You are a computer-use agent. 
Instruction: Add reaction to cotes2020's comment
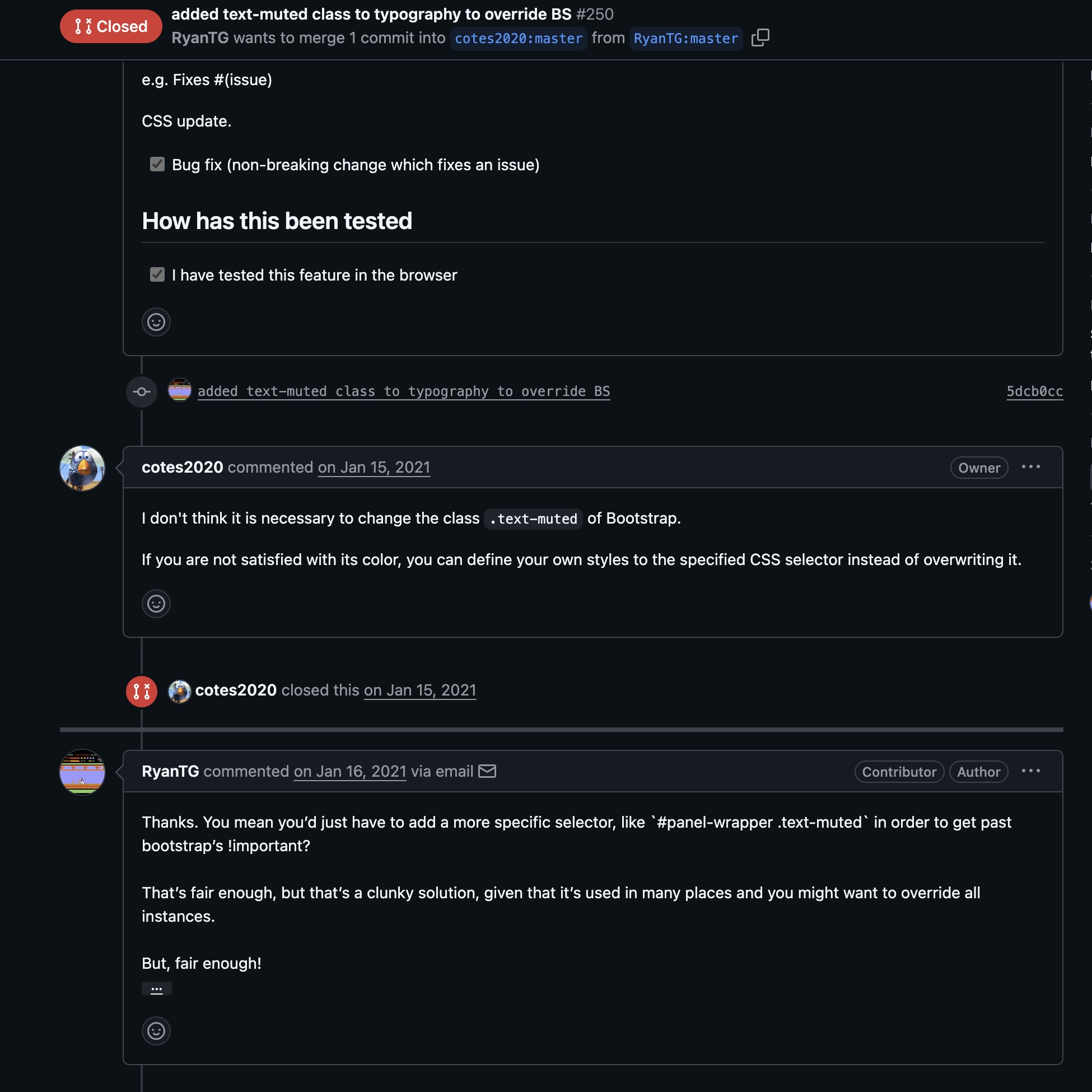156,604
